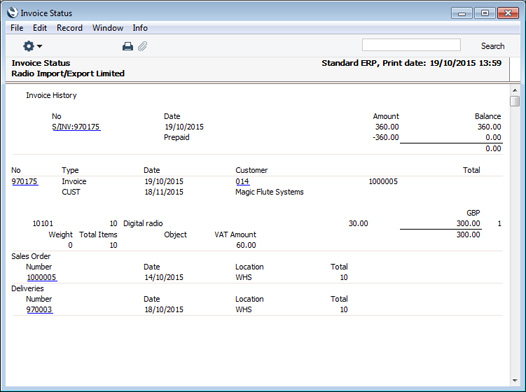This screenshot has height=392, width=526.
Task: Open the Record menu
Action: coord(69,28)
